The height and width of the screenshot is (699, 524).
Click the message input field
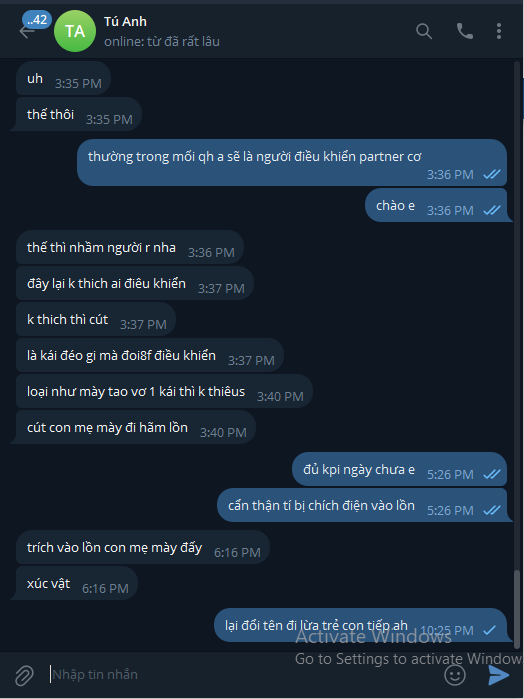click(243, 674)
